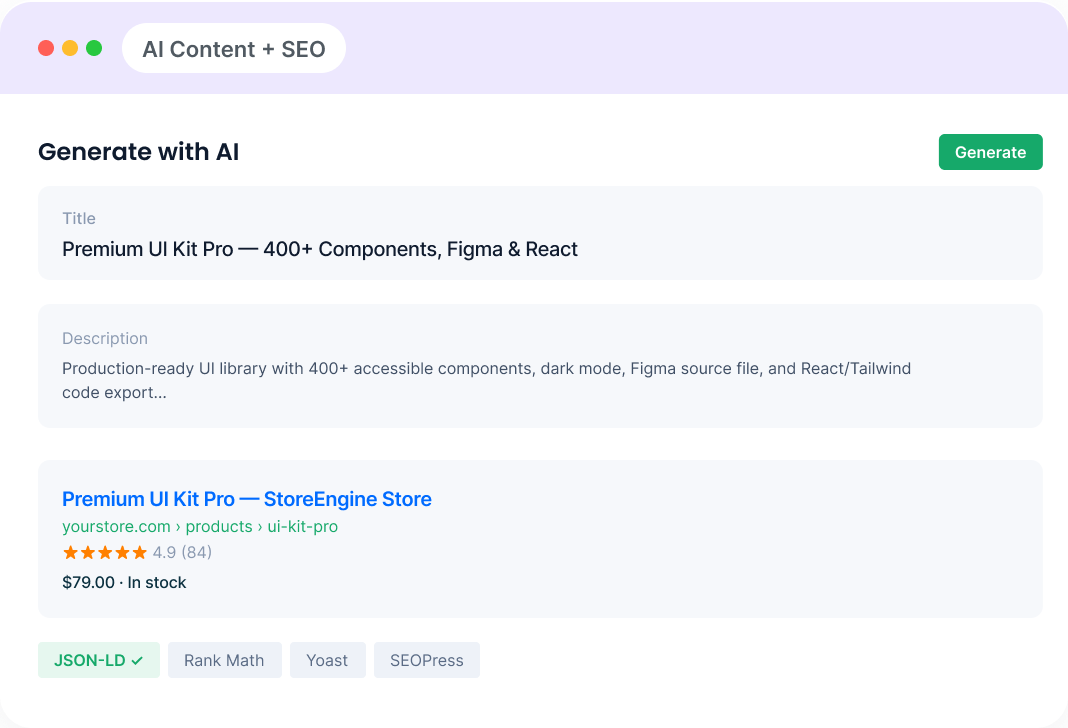Click the Generate with AI heading

pos(138,151)
